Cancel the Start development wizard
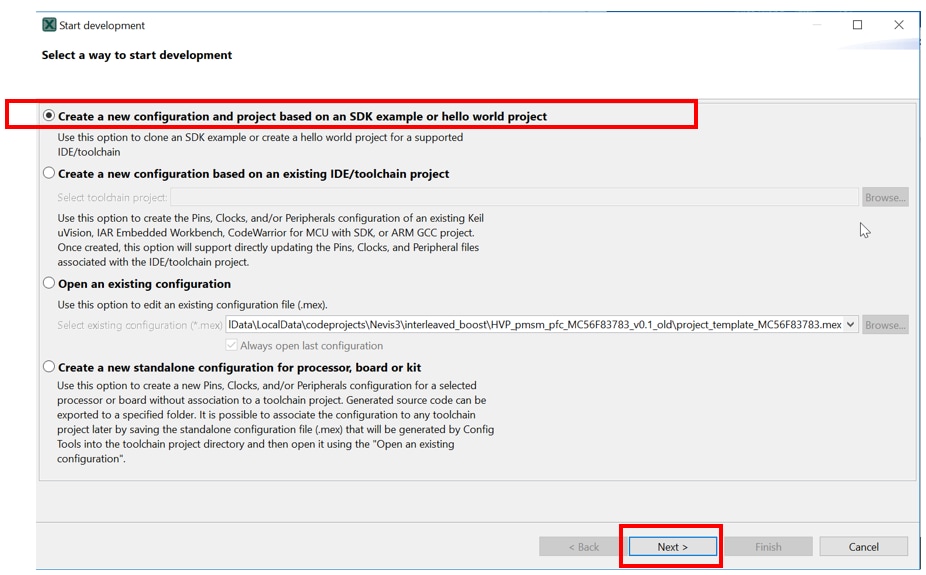This screenshot has height=575, width=926. [x=863, y=547]
